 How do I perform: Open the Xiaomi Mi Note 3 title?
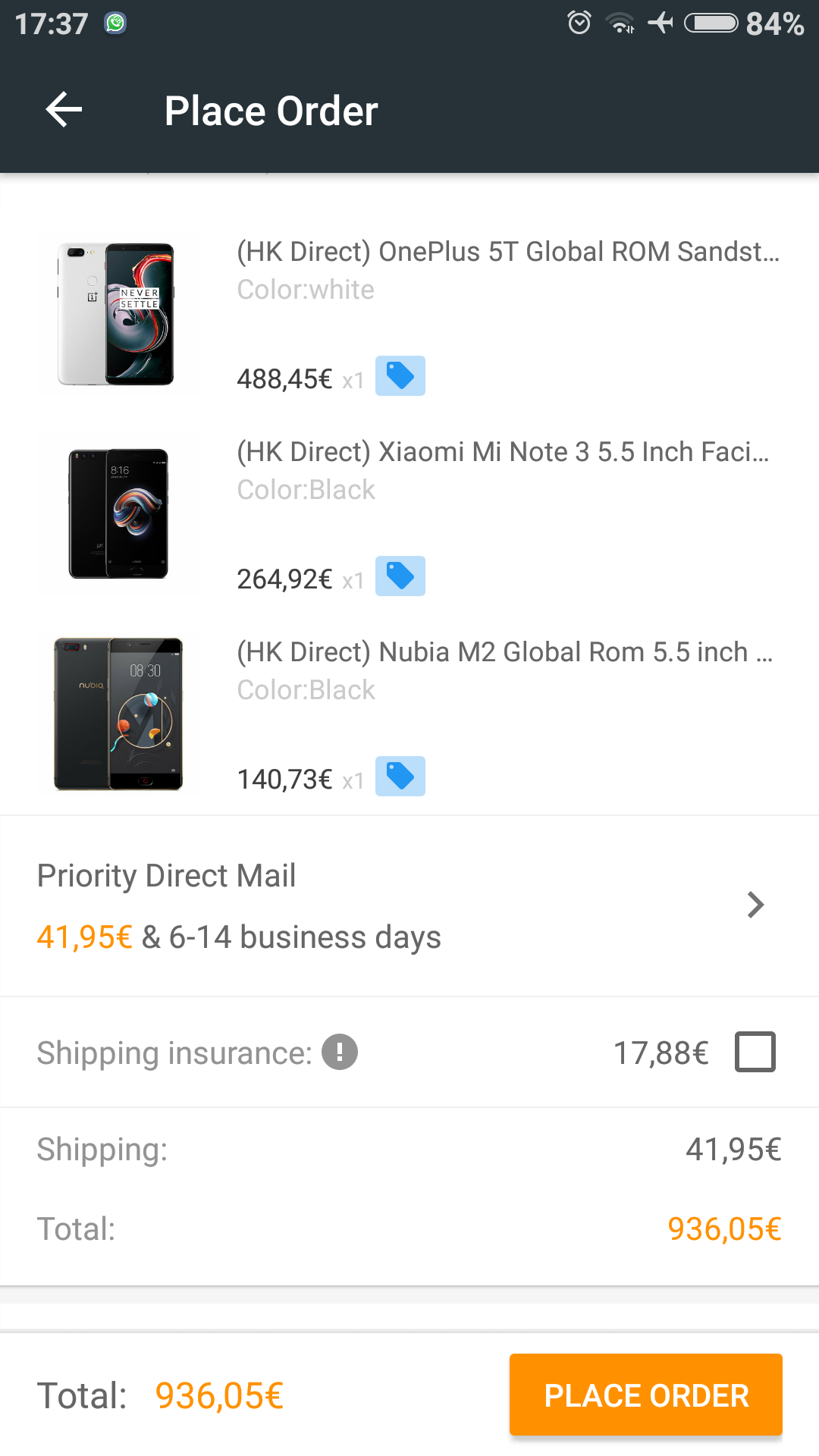click(x=504, y=452)
